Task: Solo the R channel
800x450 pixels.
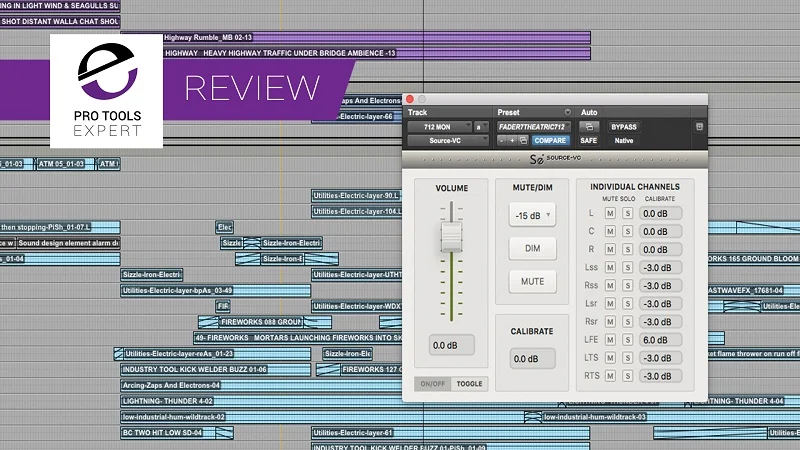Action: coord(628,249)
